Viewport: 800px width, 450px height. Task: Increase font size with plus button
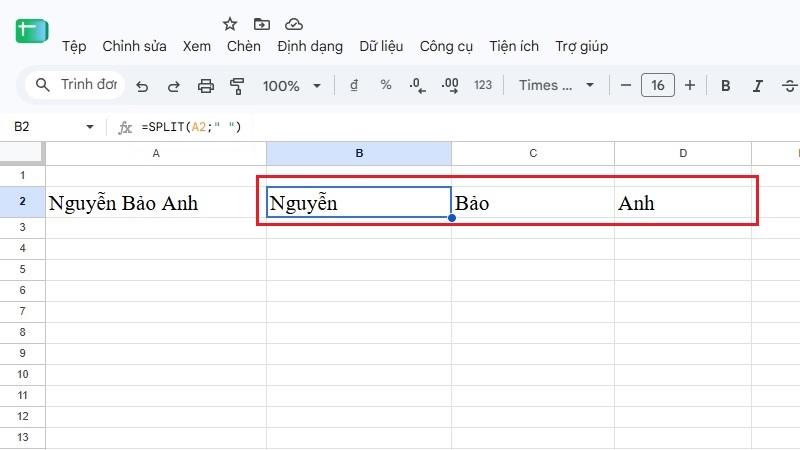[x=690, y=85]
